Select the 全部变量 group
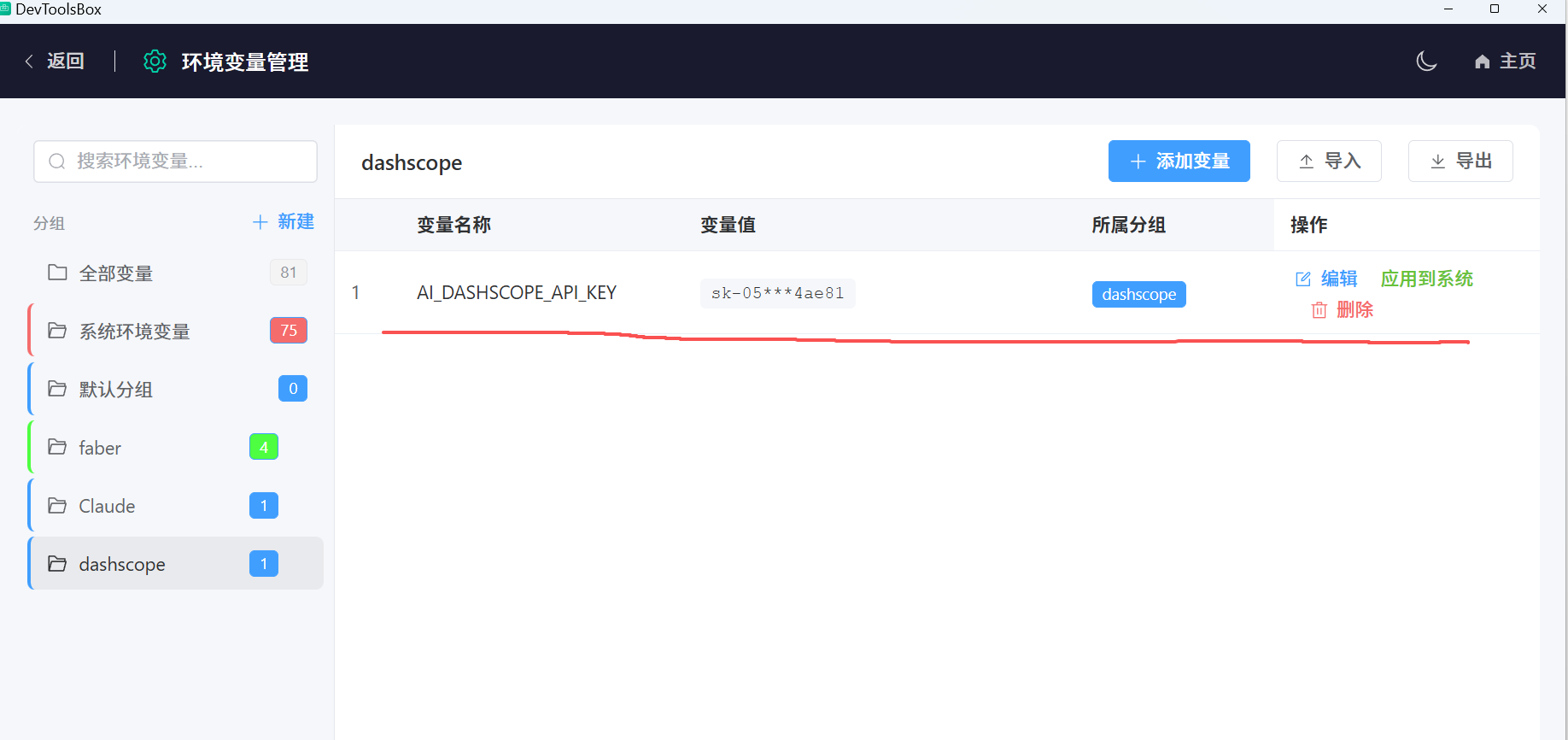Image resolution: width=1568 pixels, height=740 pixels. [x=116, y=273]
